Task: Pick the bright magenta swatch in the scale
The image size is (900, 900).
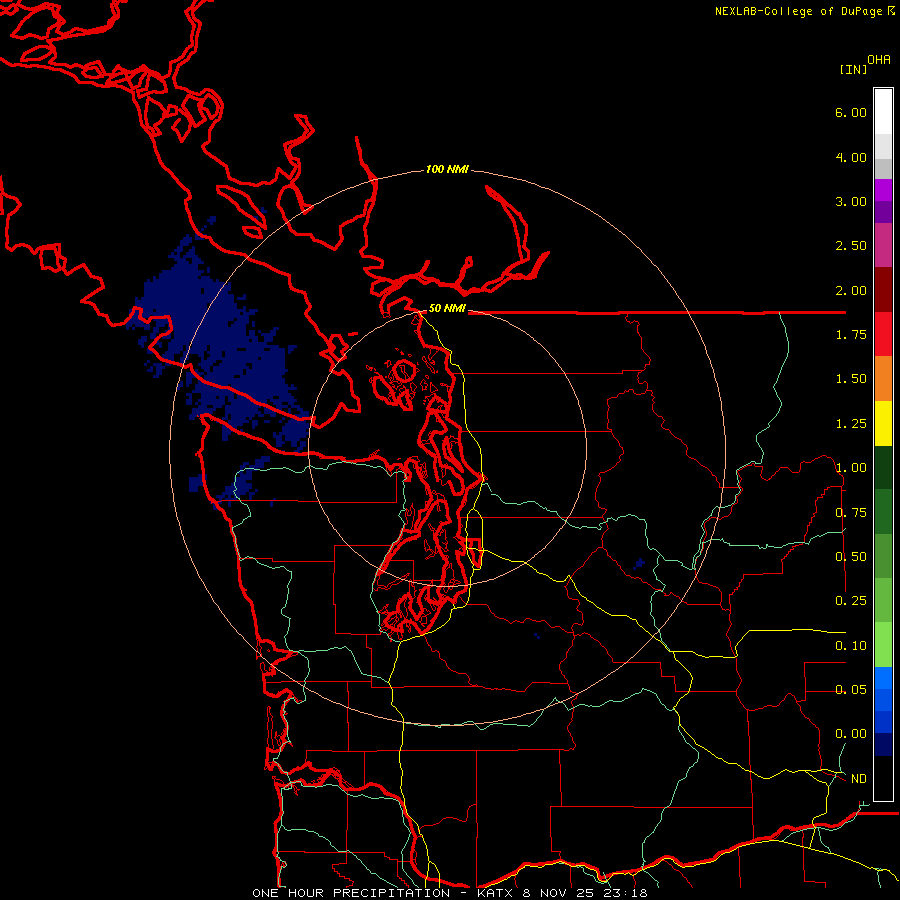Action: tap(883, 190)
